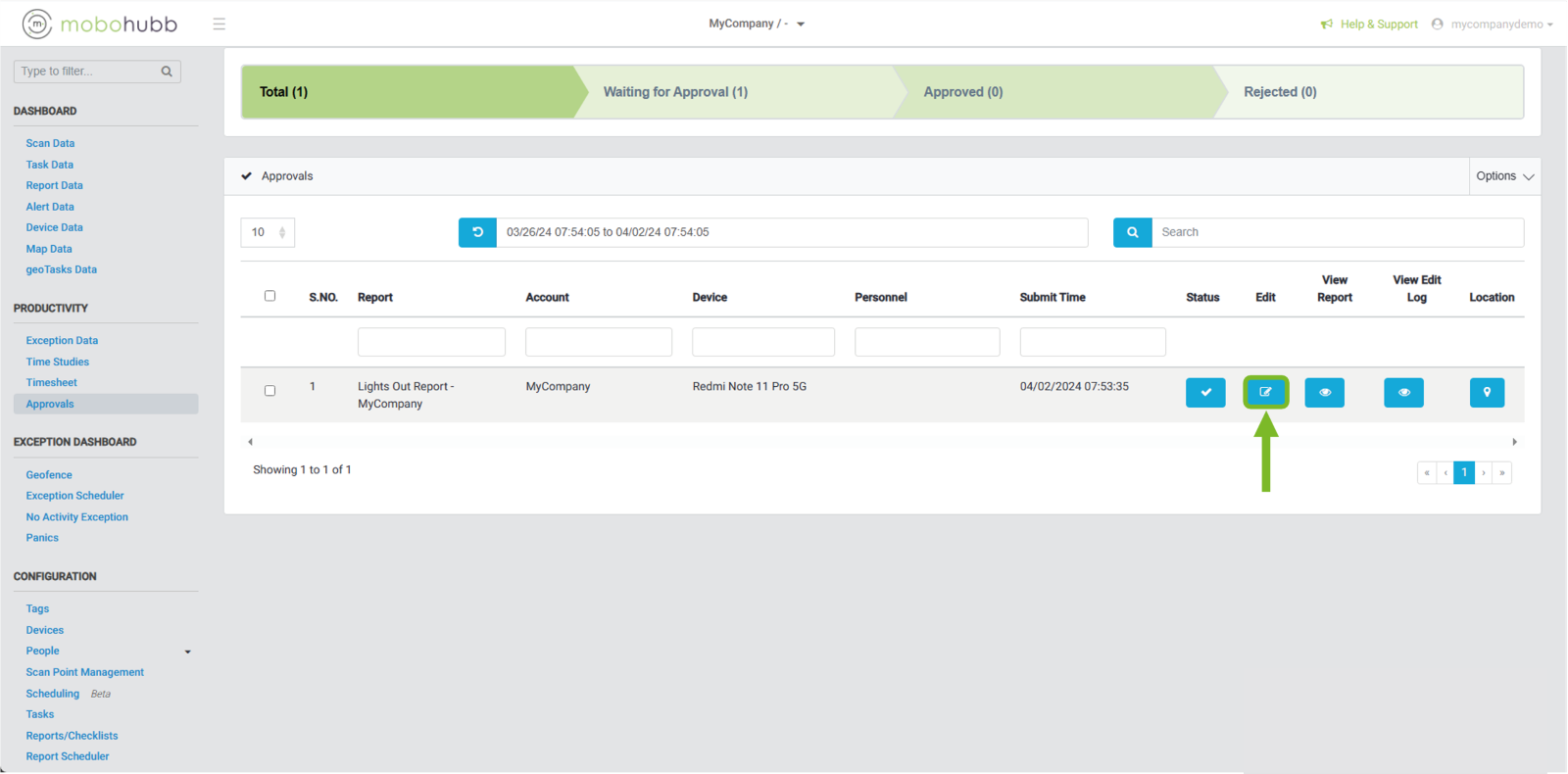Open View Report eye icon
The image size is (1568, 774).
click(x=1324, y=392)
